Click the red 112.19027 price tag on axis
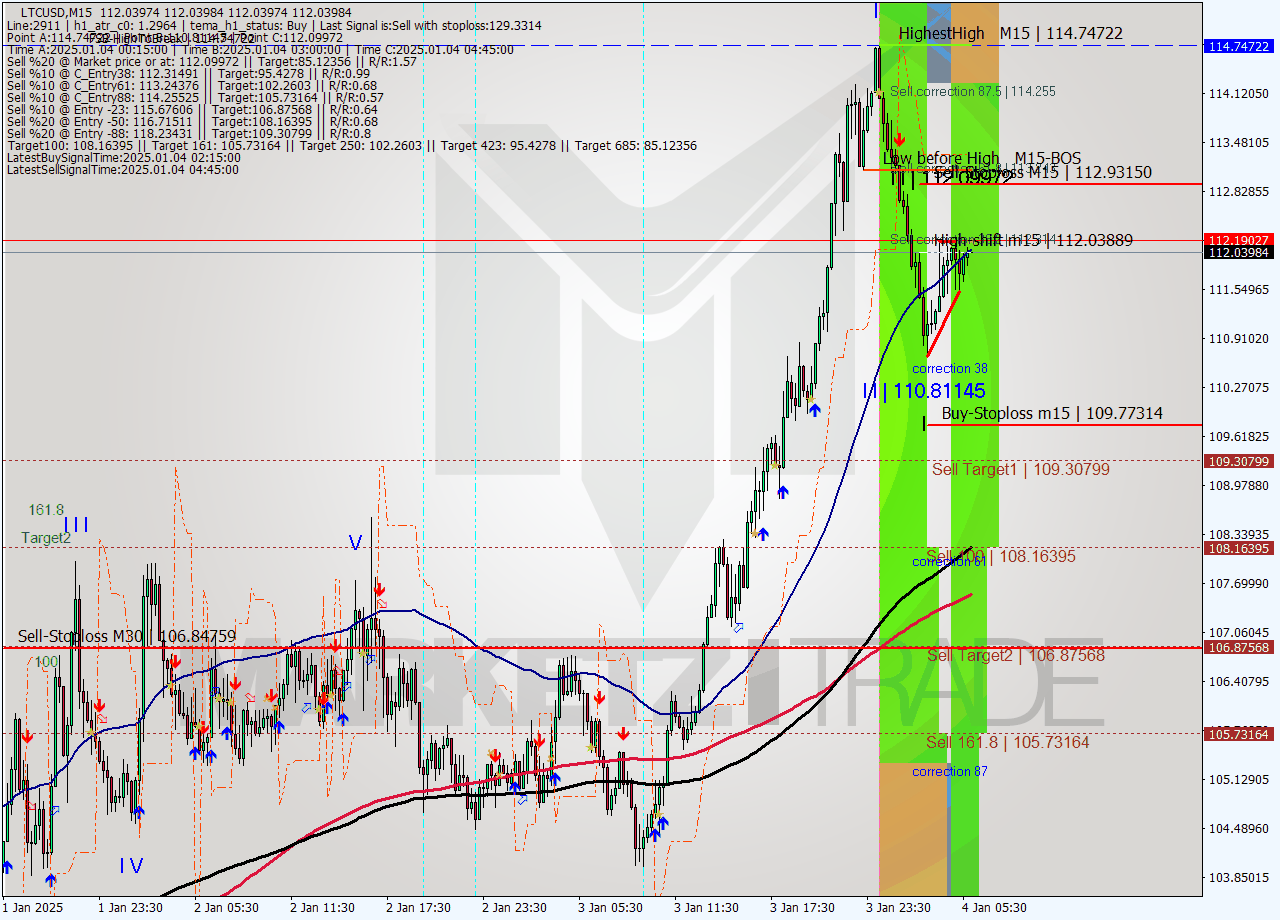The height and width of the screenshot is (920, 1280). (1240, 240)
